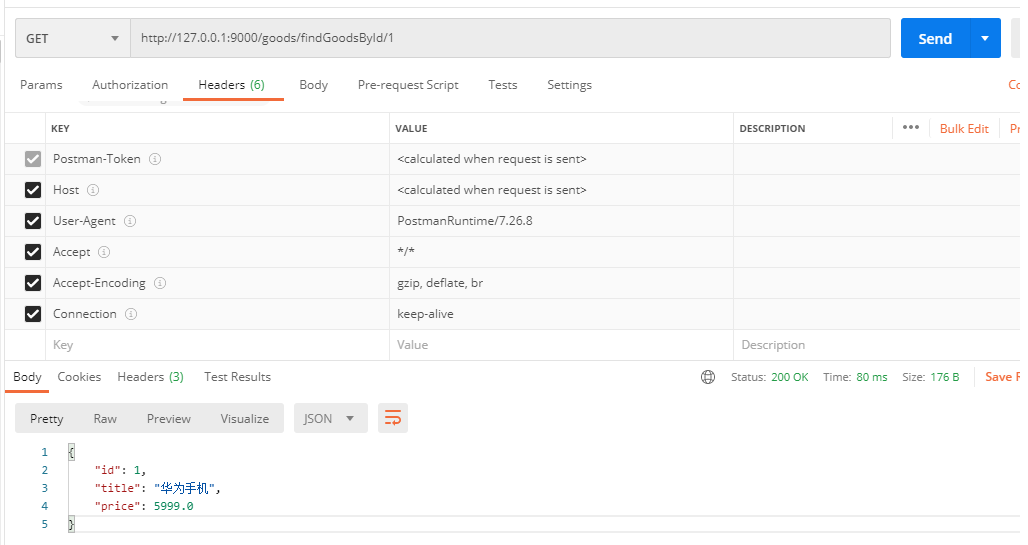Open the Send button dropdown arrow
The image size is (1028, 545).
[x=985, y=38]
